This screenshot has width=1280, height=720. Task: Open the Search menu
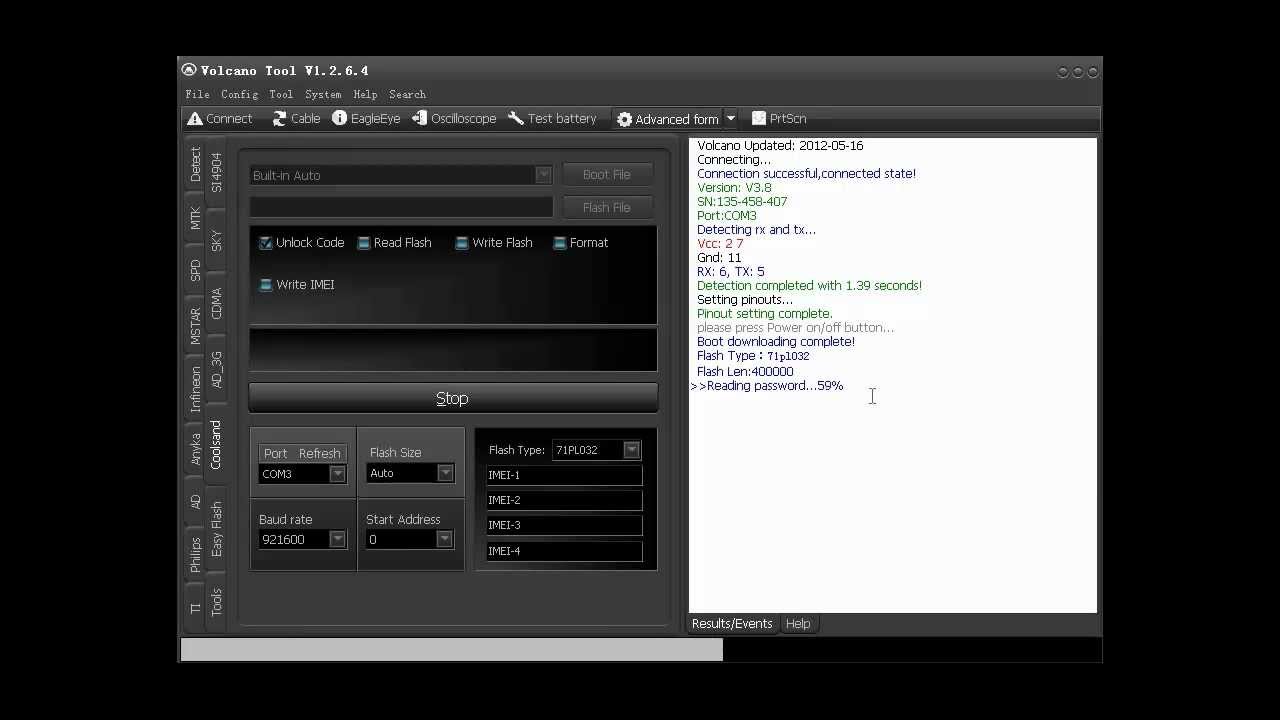tap(407, 94)
